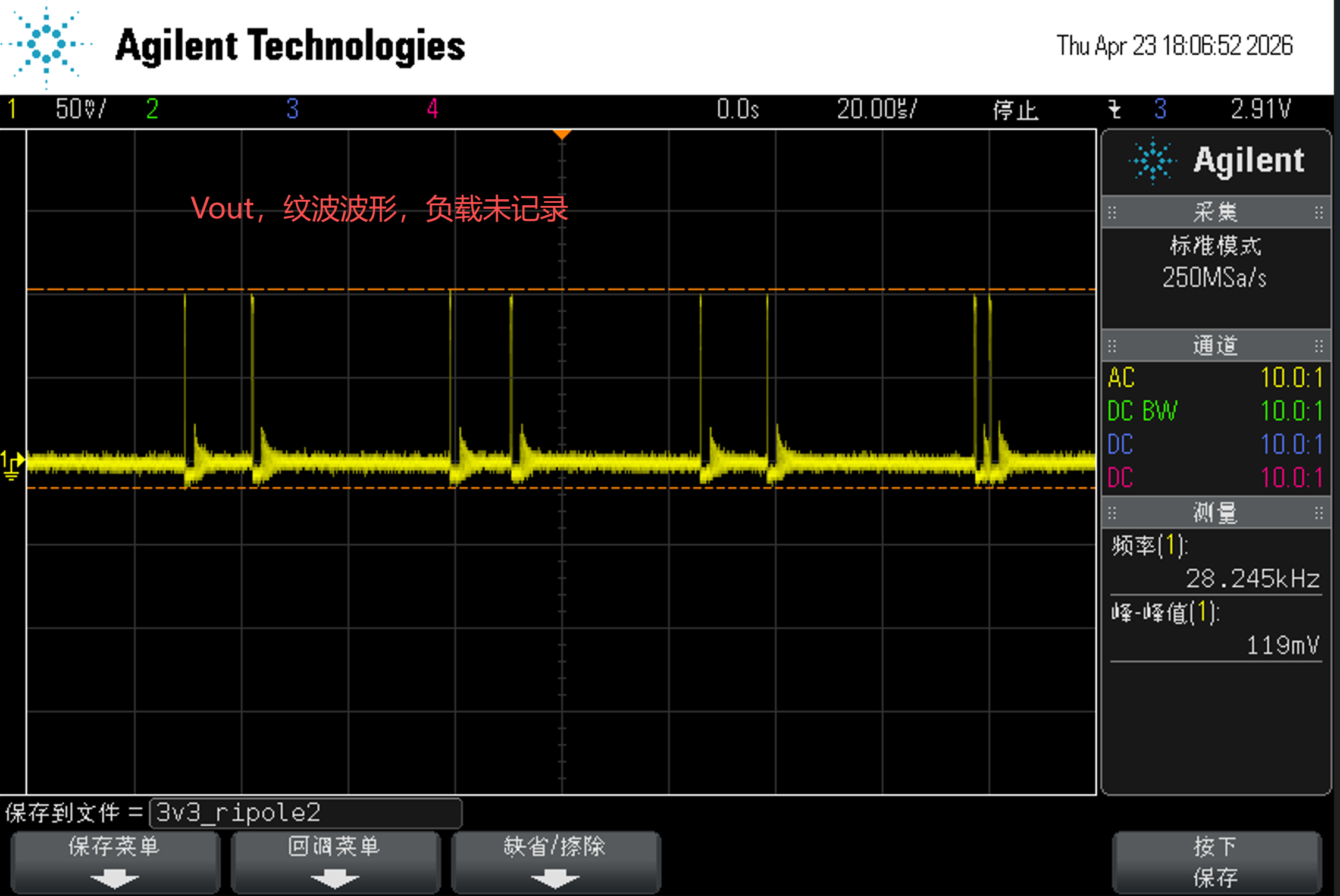Viewport: 1340px width, 896px height.
Task: Select the 采集 acquisition section header
Action: tap(1216, 212)
